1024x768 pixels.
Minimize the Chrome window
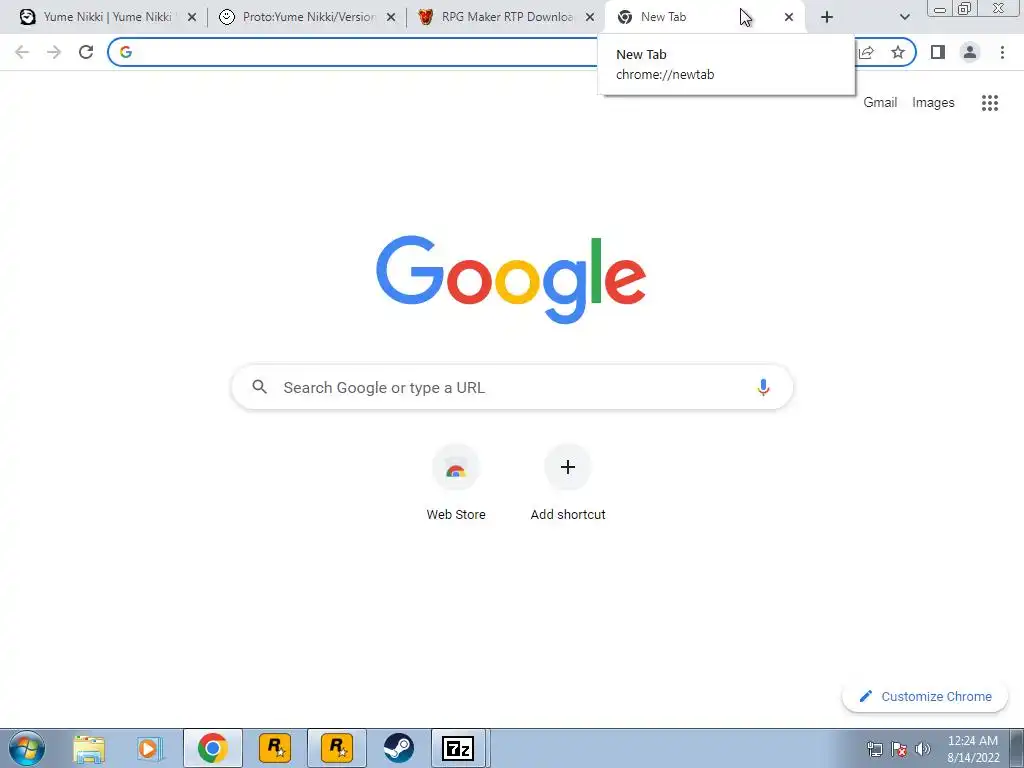pyautogui.click(x=940, y=9)
